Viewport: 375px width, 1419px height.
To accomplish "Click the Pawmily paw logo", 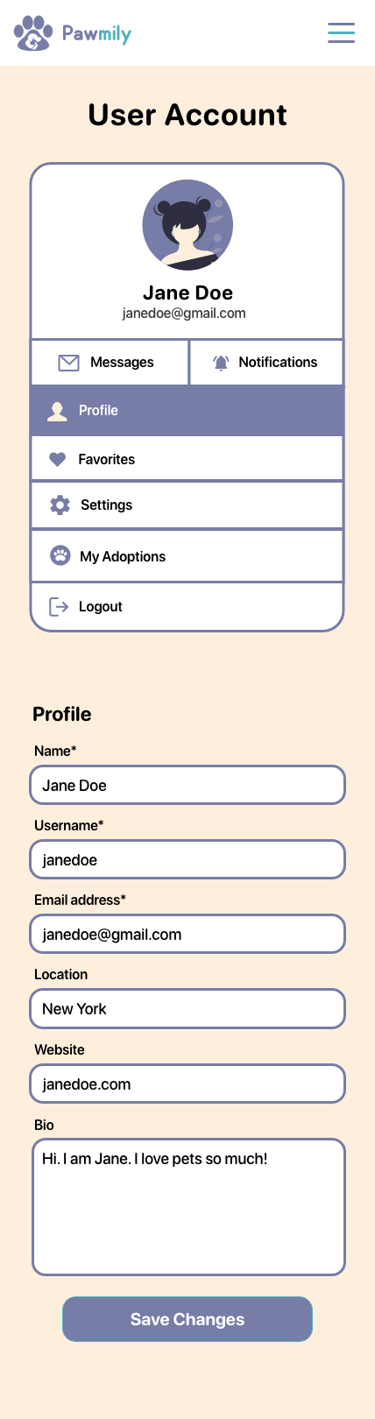I will click(33, 33).
